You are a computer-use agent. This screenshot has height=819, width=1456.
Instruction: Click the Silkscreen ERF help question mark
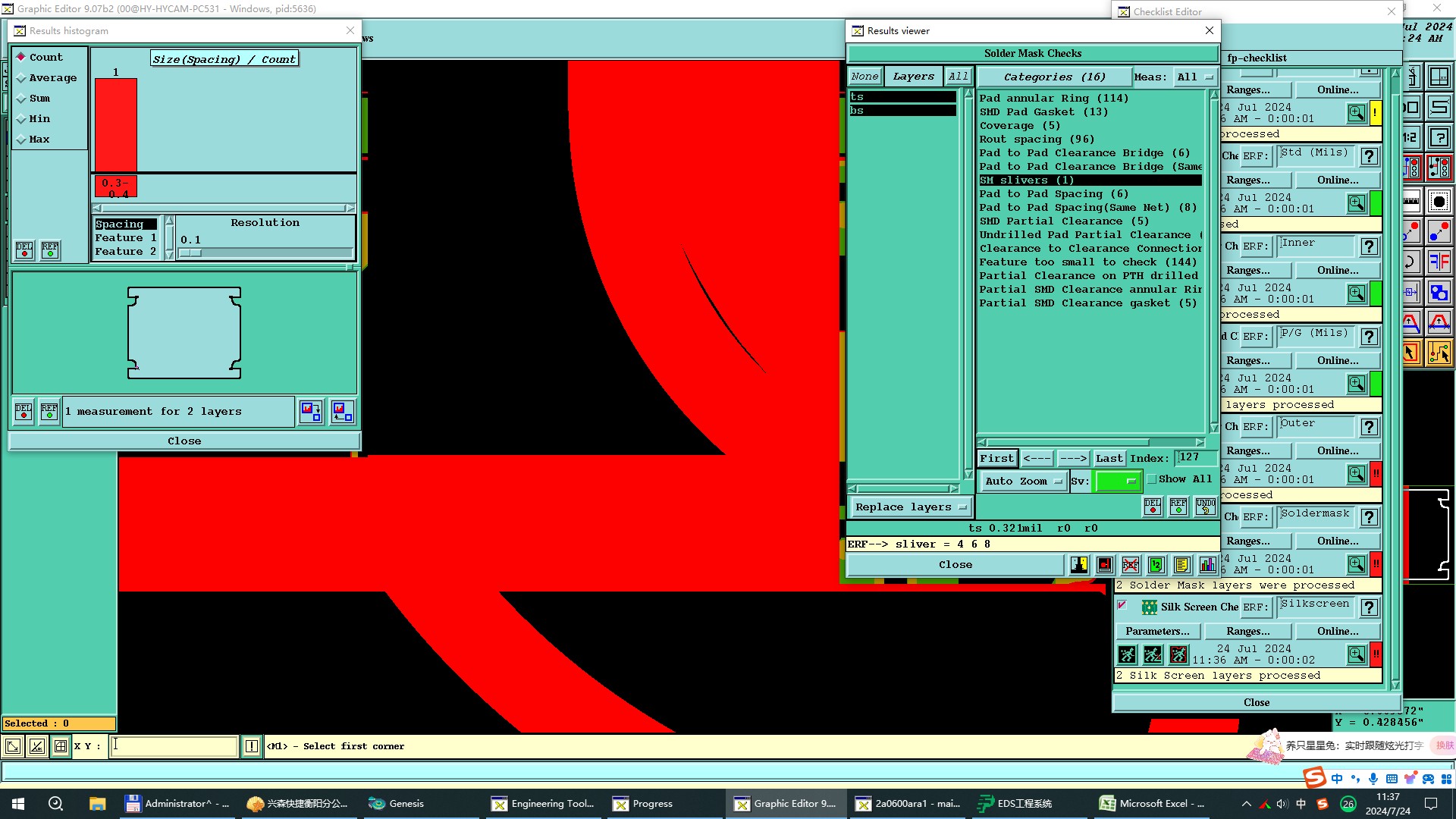pos(1369,607)
